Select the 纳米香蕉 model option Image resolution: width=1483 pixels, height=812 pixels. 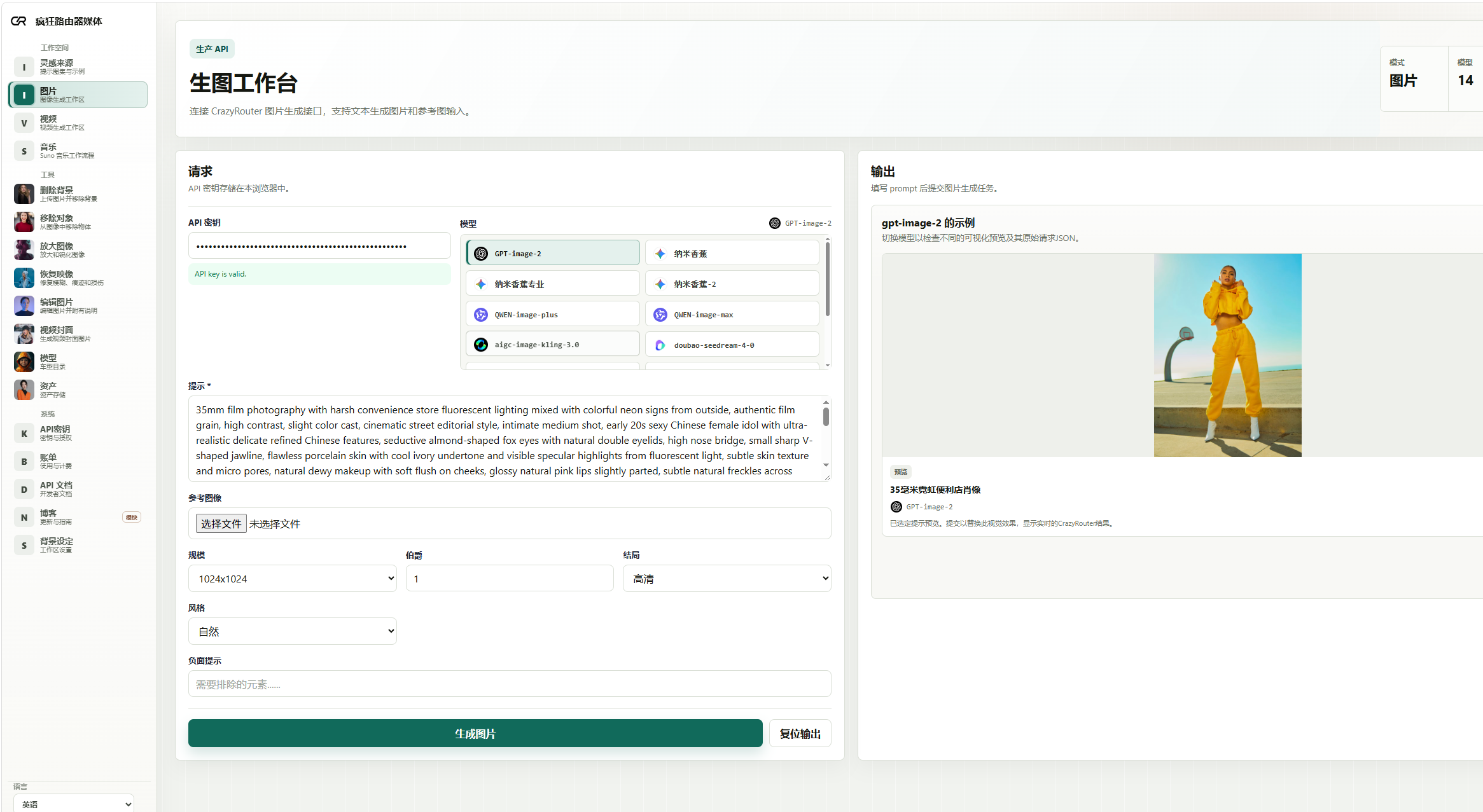pyautogui.click(x=732, y=253)
